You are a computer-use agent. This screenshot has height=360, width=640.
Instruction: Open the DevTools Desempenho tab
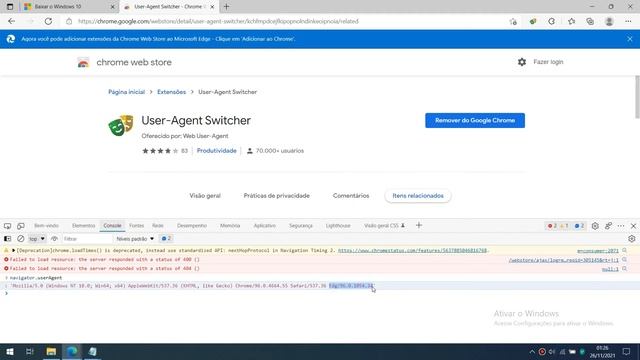tap(192, 226)
